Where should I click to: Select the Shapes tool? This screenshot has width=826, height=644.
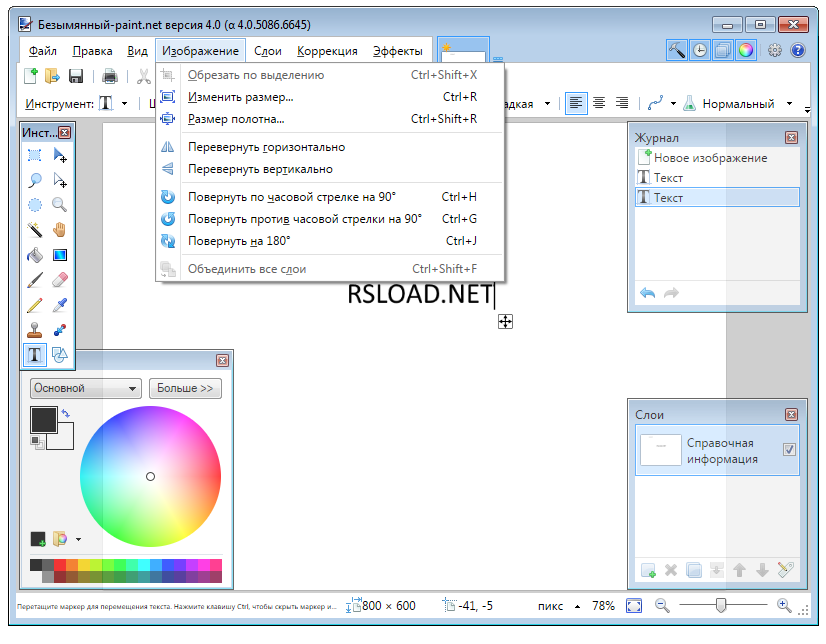click(60, 355)
